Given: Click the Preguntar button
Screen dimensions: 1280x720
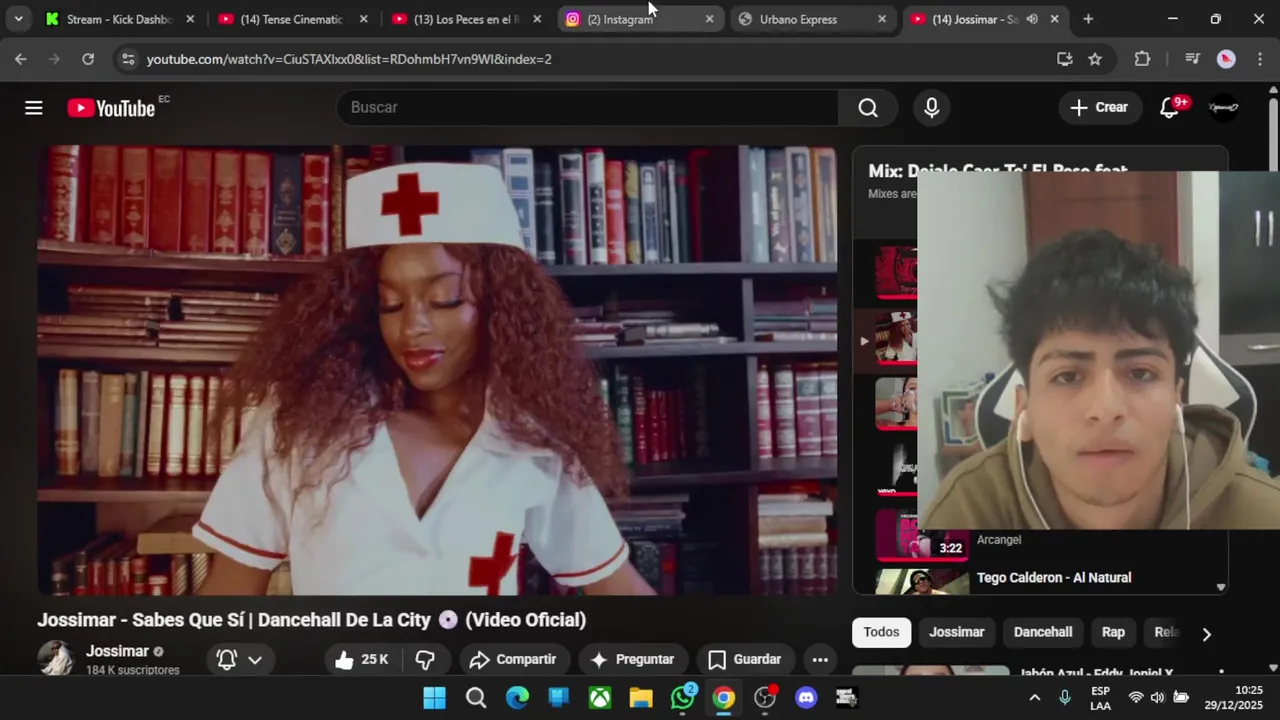Looking at the screenshot, I should (x=632, y=659).
